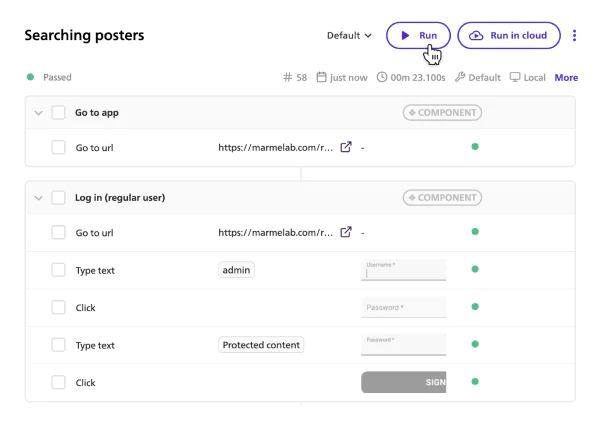Click the Run button

(x=418, y=35)
